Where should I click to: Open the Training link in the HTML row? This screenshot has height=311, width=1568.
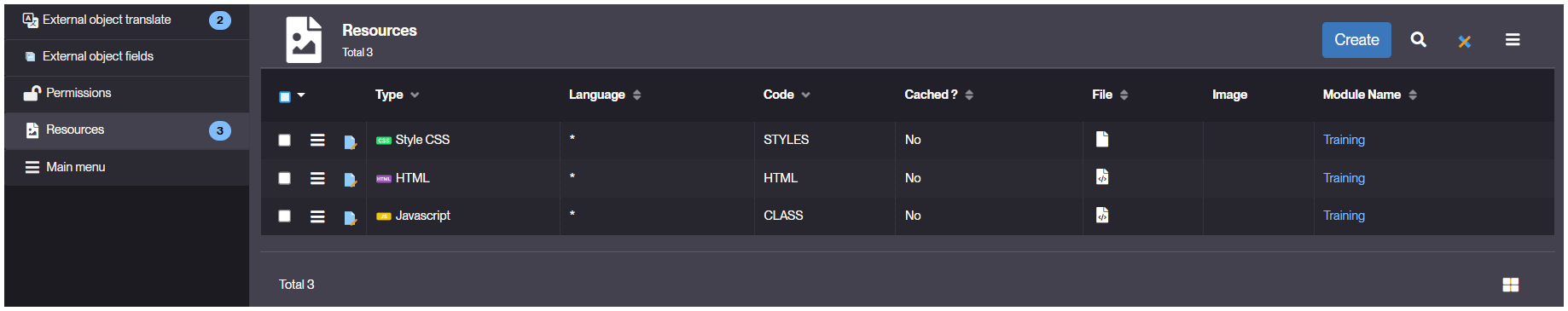pyautogui.click(x=1344, y=178)
